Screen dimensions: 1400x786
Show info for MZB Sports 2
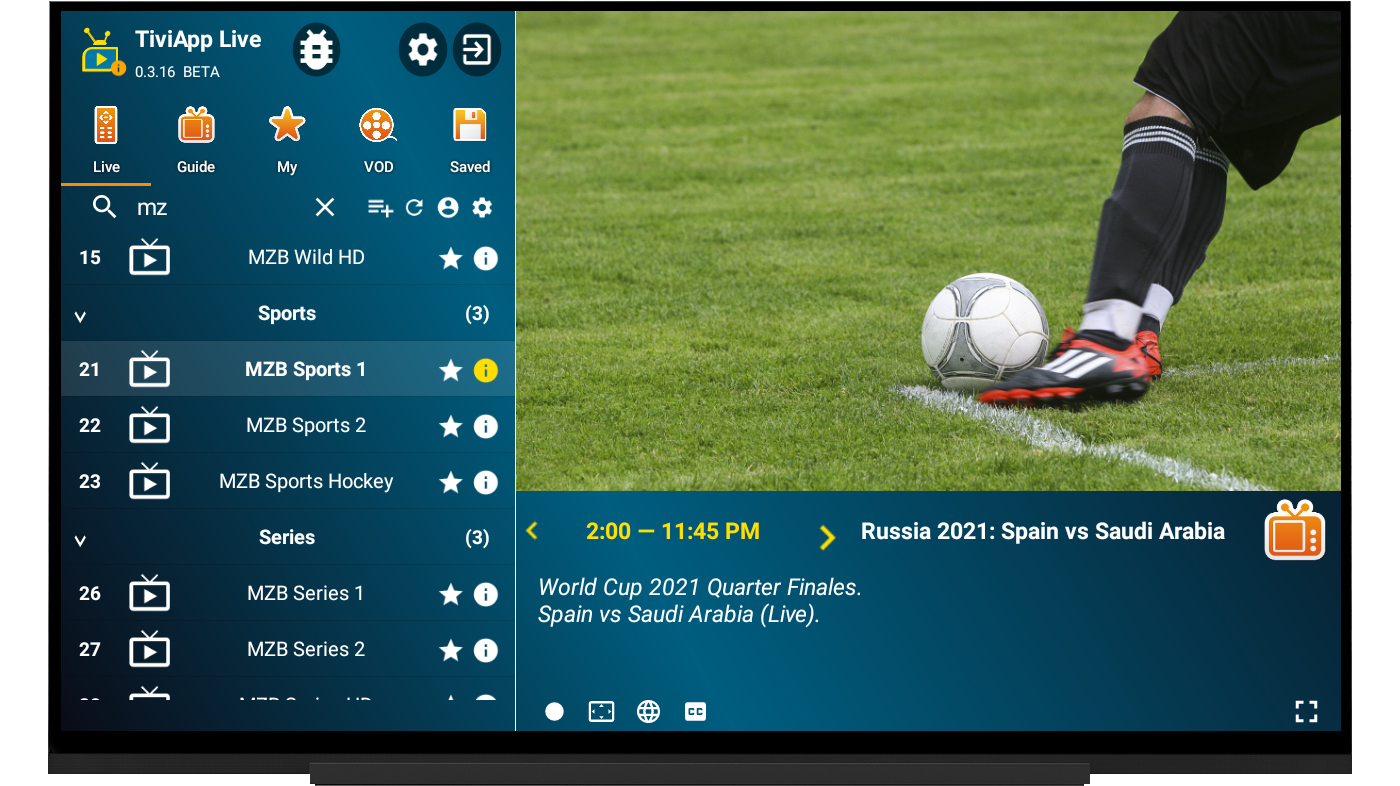[x=485, y=427]
